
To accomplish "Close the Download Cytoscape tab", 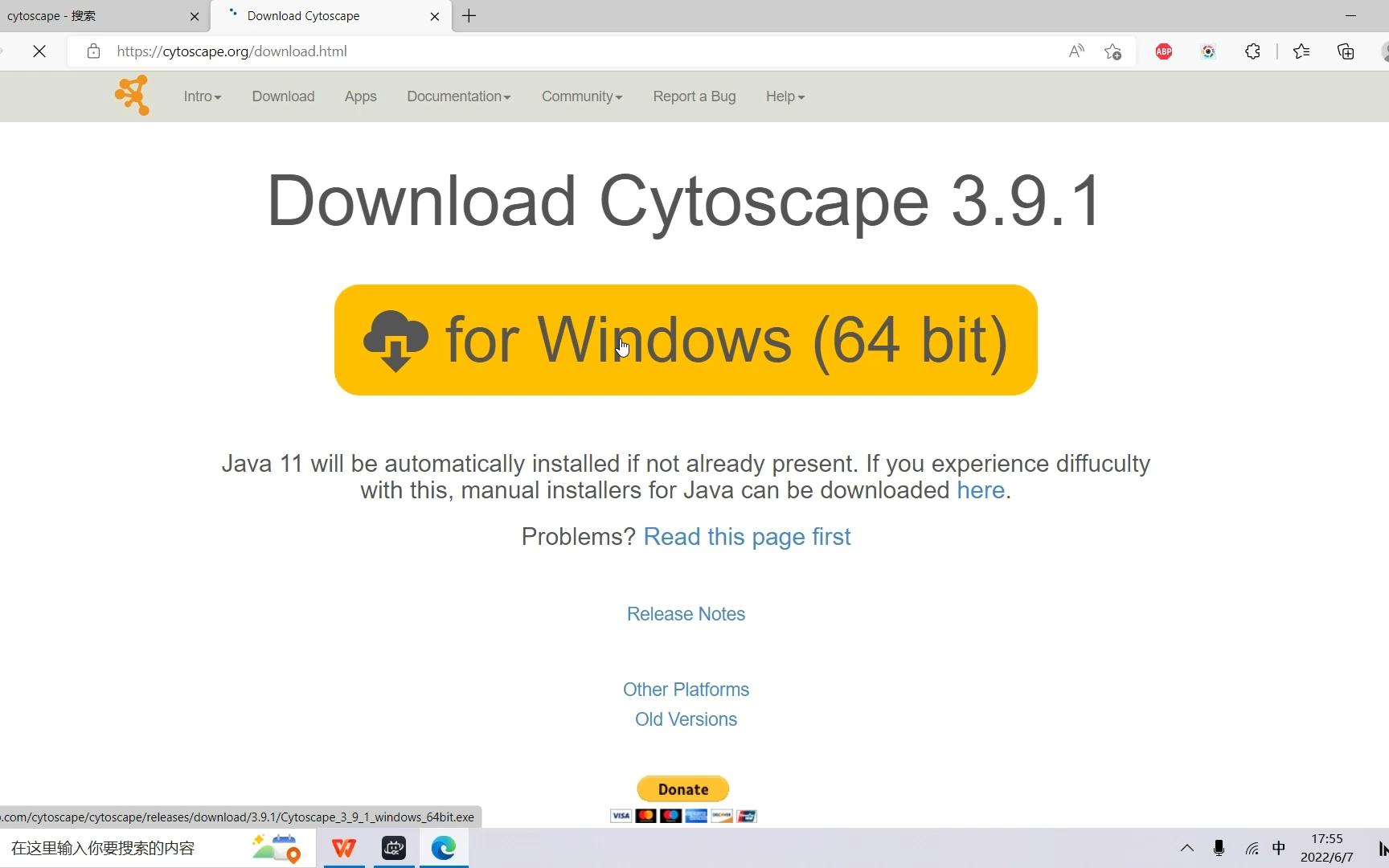I will coord(435,16).
